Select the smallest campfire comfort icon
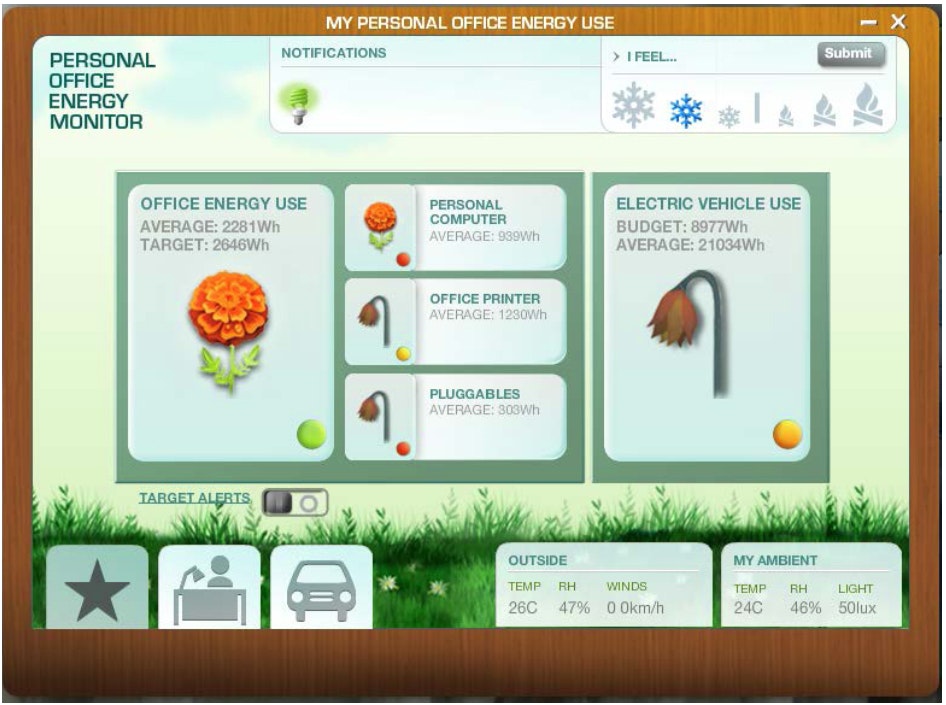The width and height of the screenshot is (946, 705). [786, 117]
